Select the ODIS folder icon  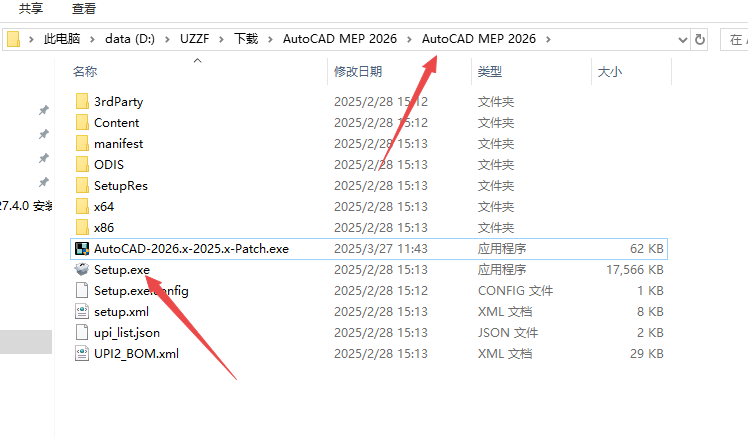[x=82, y=164]
